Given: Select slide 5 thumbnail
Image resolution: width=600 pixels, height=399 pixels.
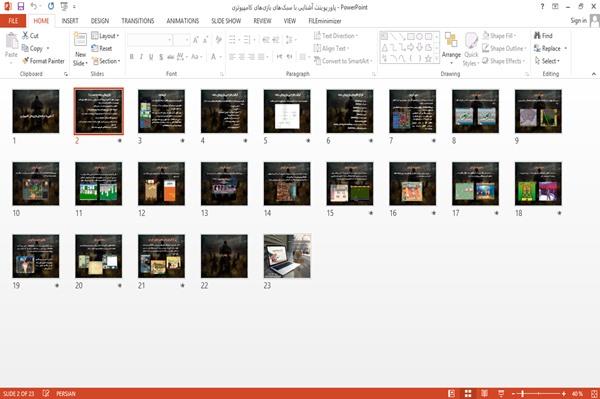Looking at the screenshot, I should coord(287,111).
